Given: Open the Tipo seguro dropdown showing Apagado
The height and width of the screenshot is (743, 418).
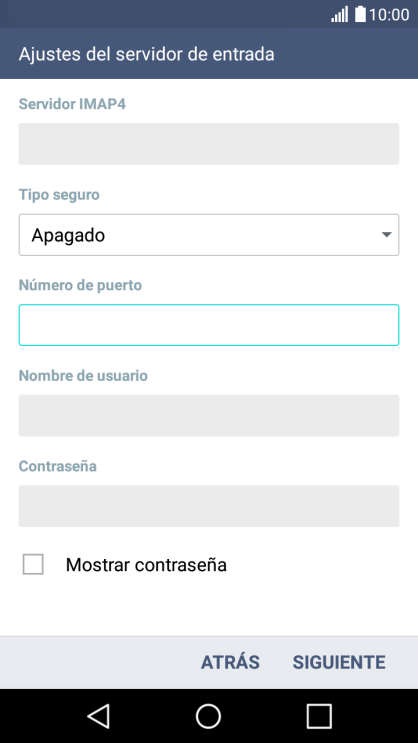Looking at the screenshot, I should 209,235.
